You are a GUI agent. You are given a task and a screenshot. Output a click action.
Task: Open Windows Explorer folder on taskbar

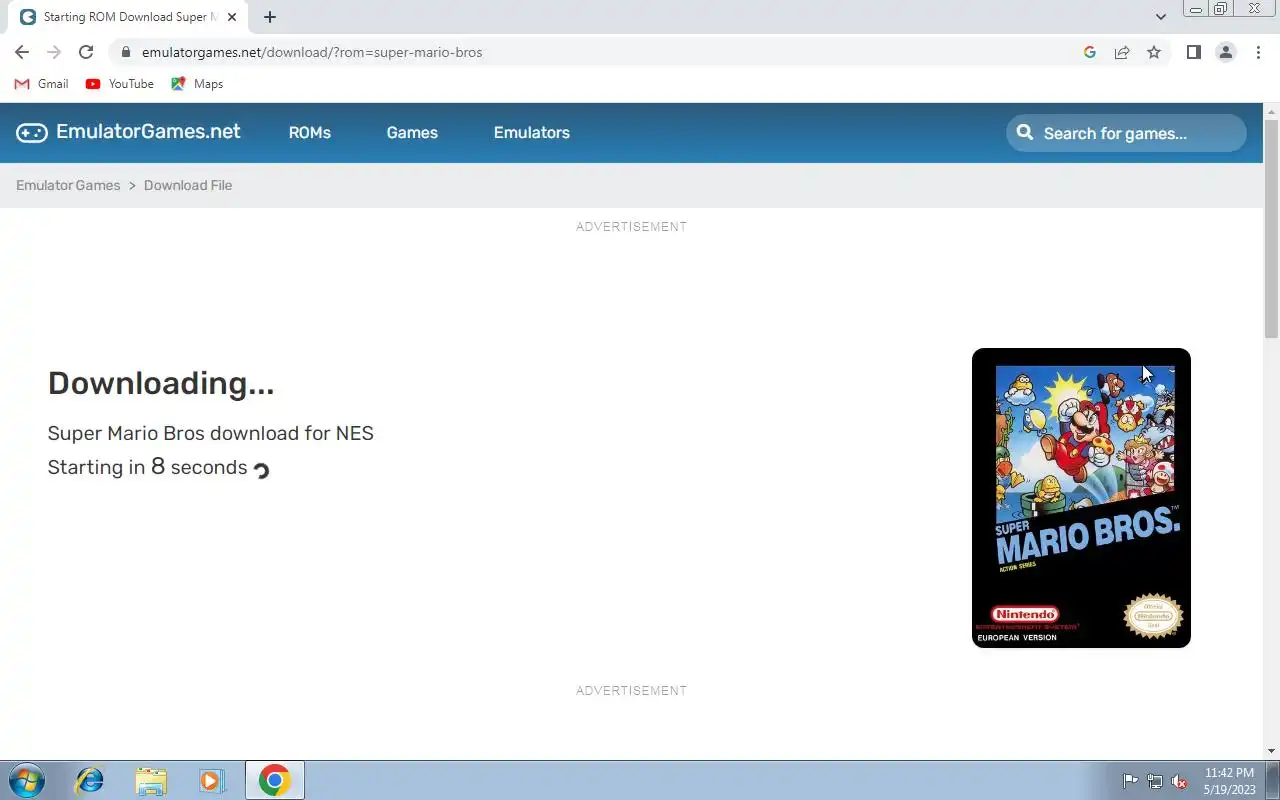tap(151, 780)
